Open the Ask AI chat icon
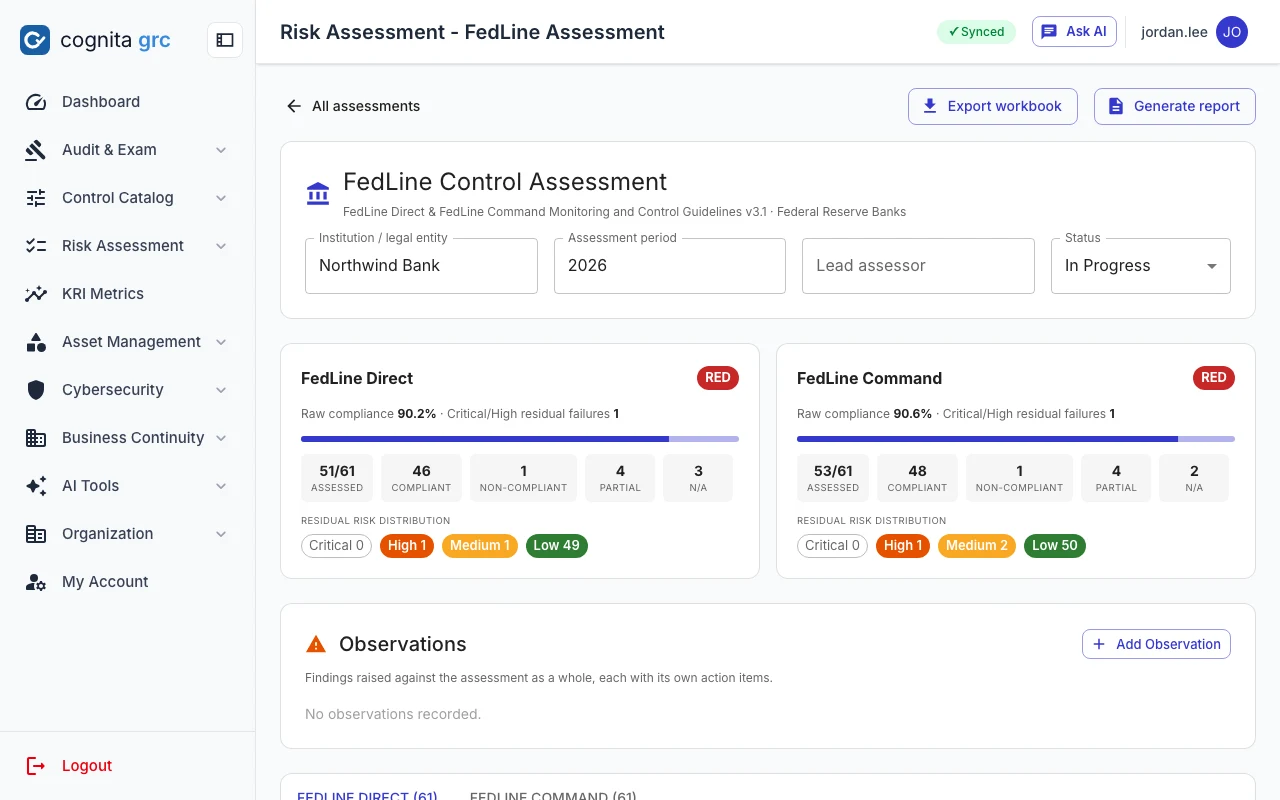The height and width of the screenshot is (800, 1280). (1049, 32)
